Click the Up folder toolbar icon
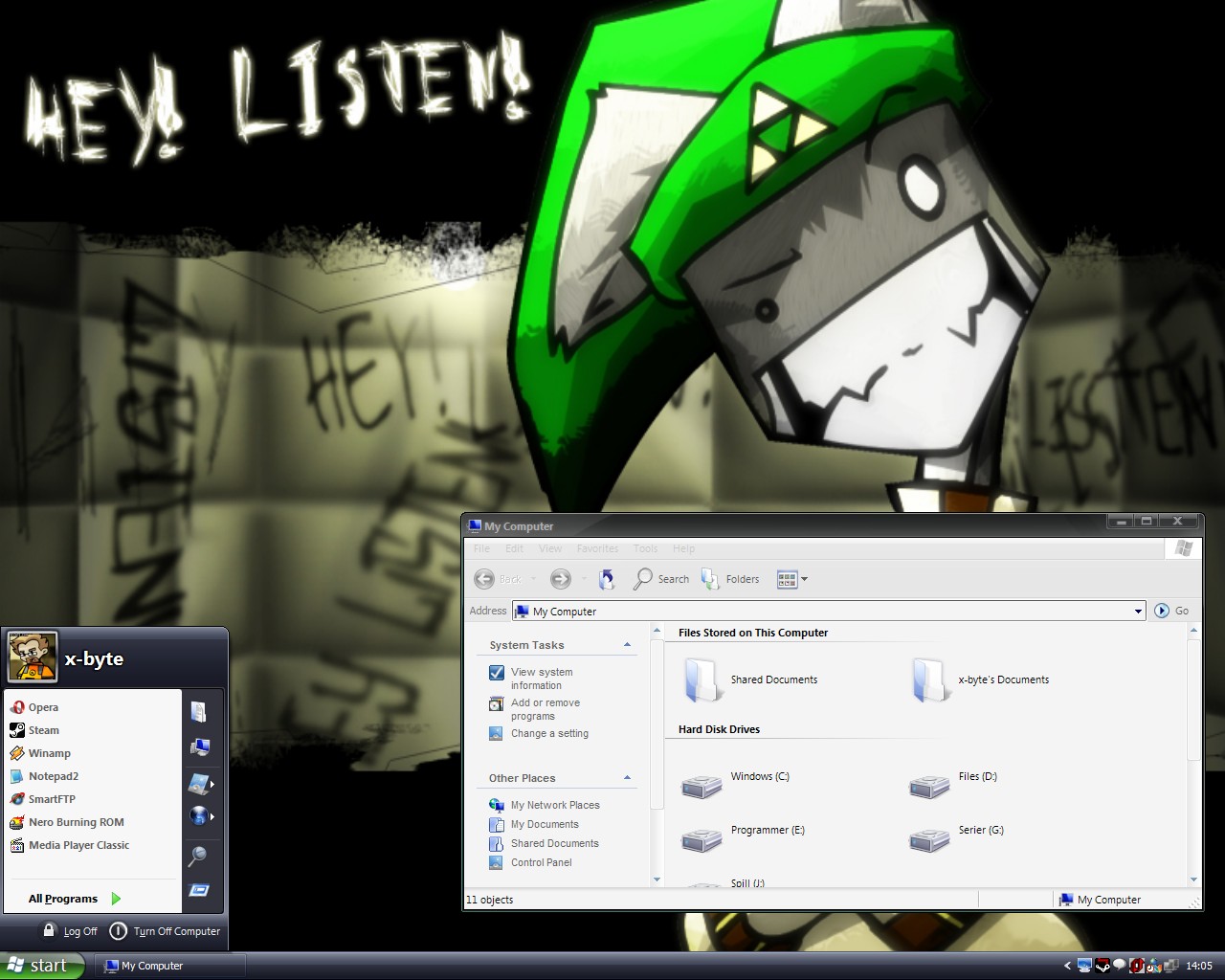 coord(607,579)
